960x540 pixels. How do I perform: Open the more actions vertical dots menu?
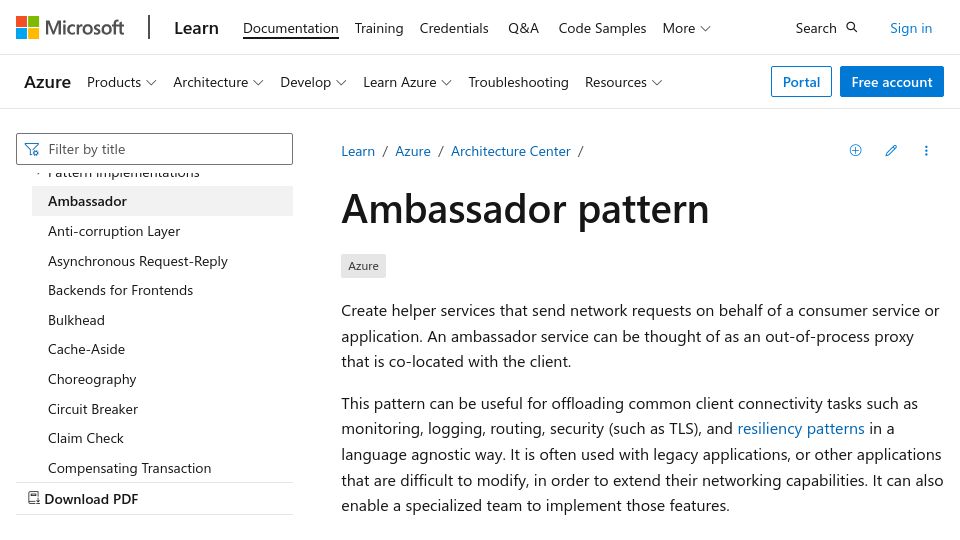[x=926, y=151]
